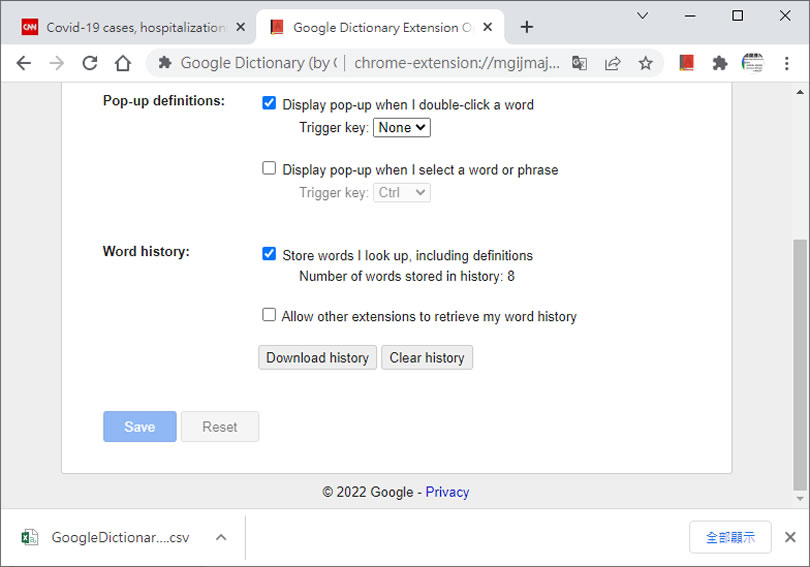
Task: Open Google Dictionary extension red book icon
Action: pos(687,63)
